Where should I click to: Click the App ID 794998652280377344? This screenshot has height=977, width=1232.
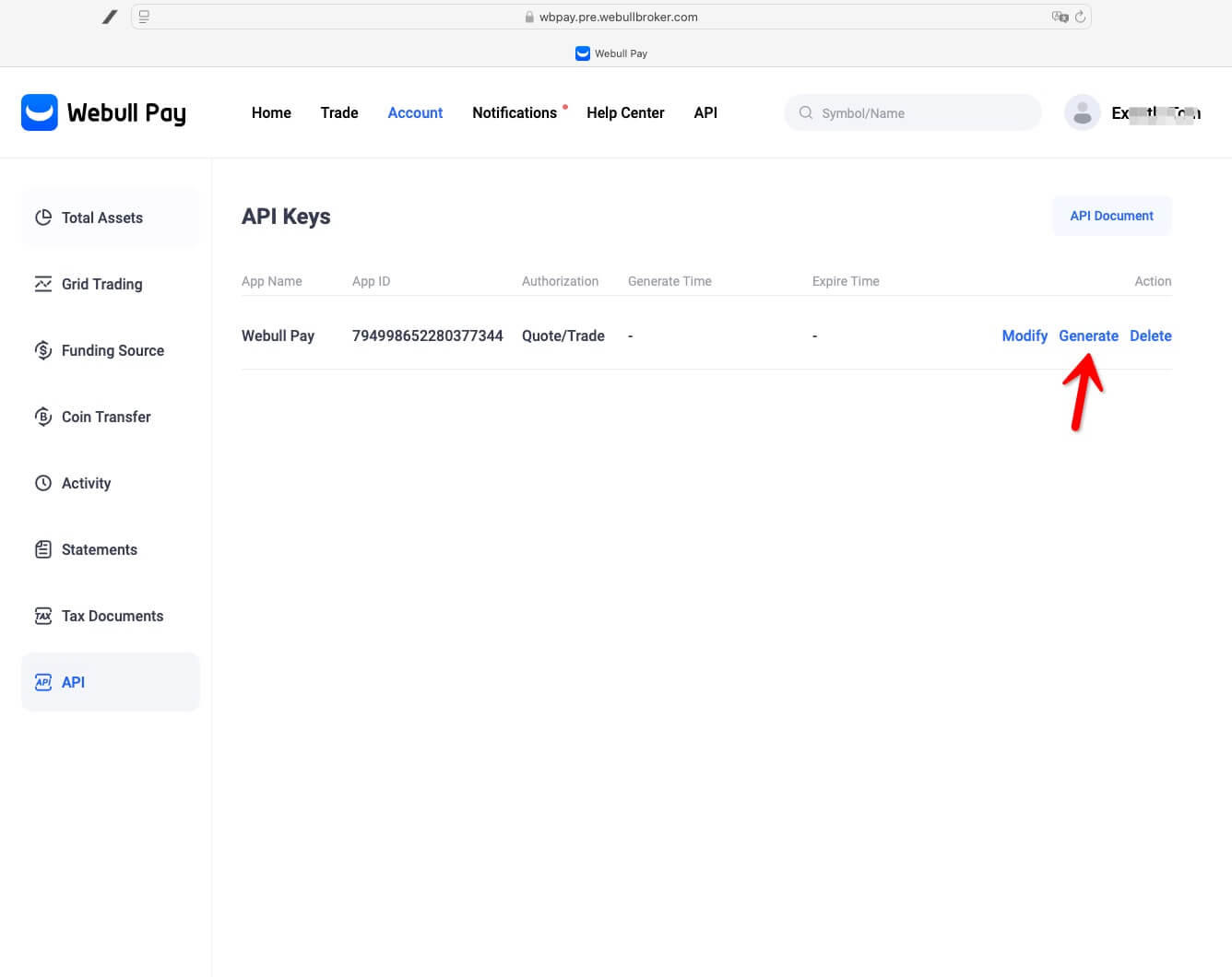428,335
